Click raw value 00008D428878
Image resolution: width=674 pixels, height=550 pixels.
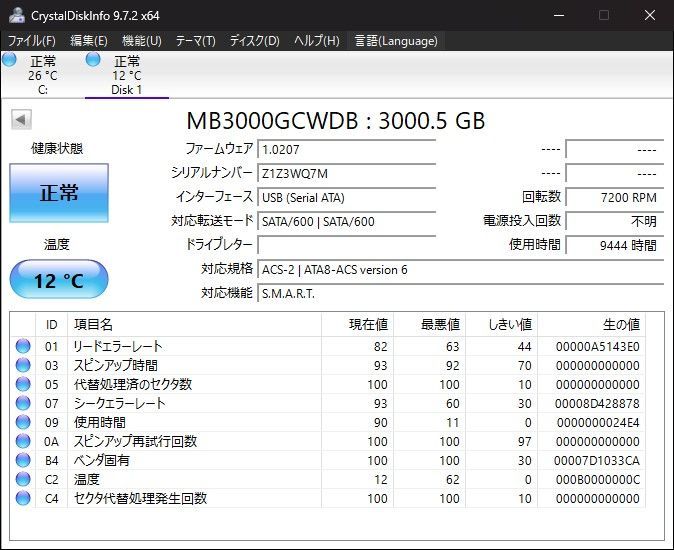pyautogui.click(x=597, y=403)
